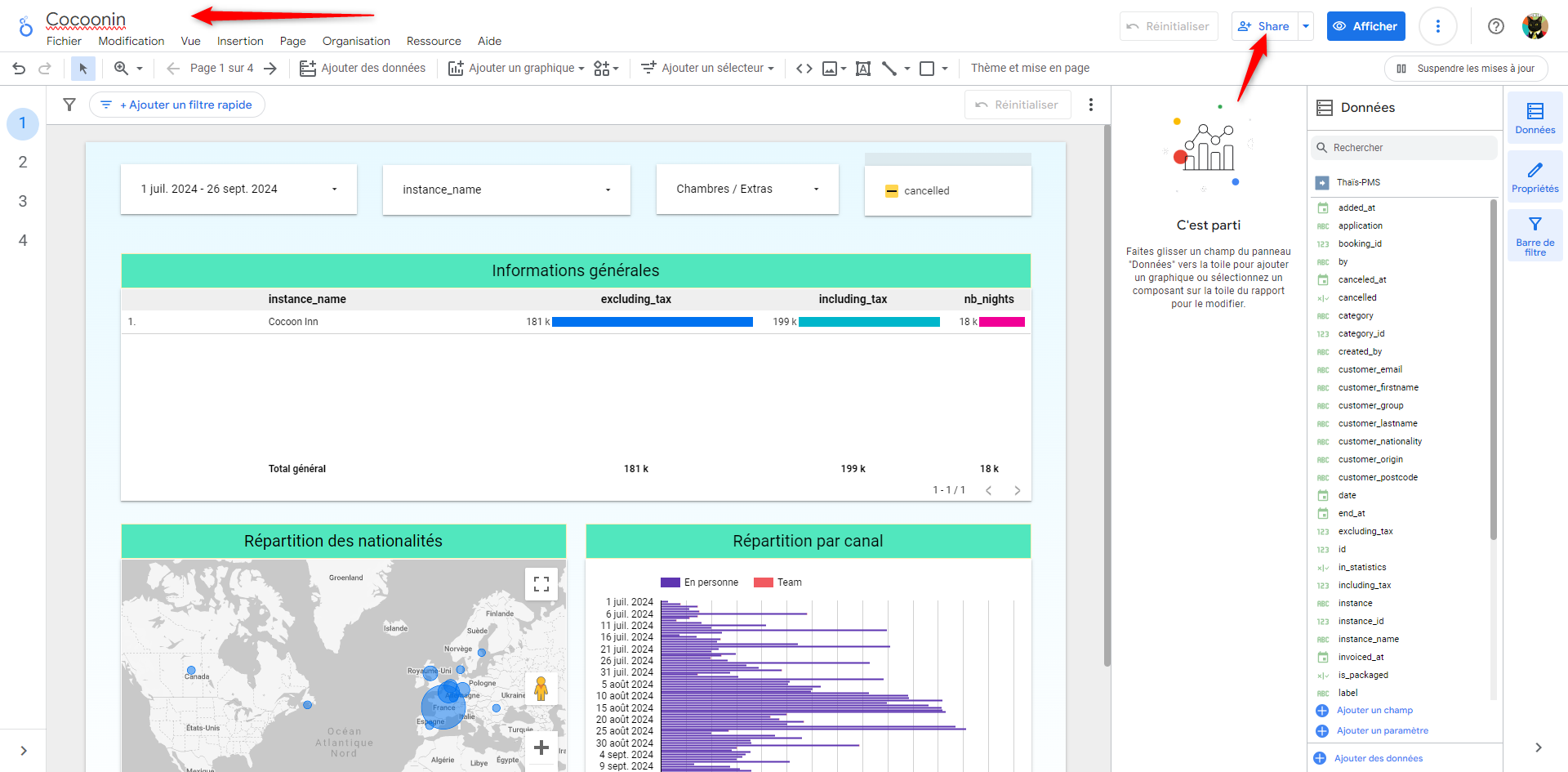Toggle the Team legend series
Image resolution: width=1568 pixels, height=772 pixels.
(x=777, y=582)
